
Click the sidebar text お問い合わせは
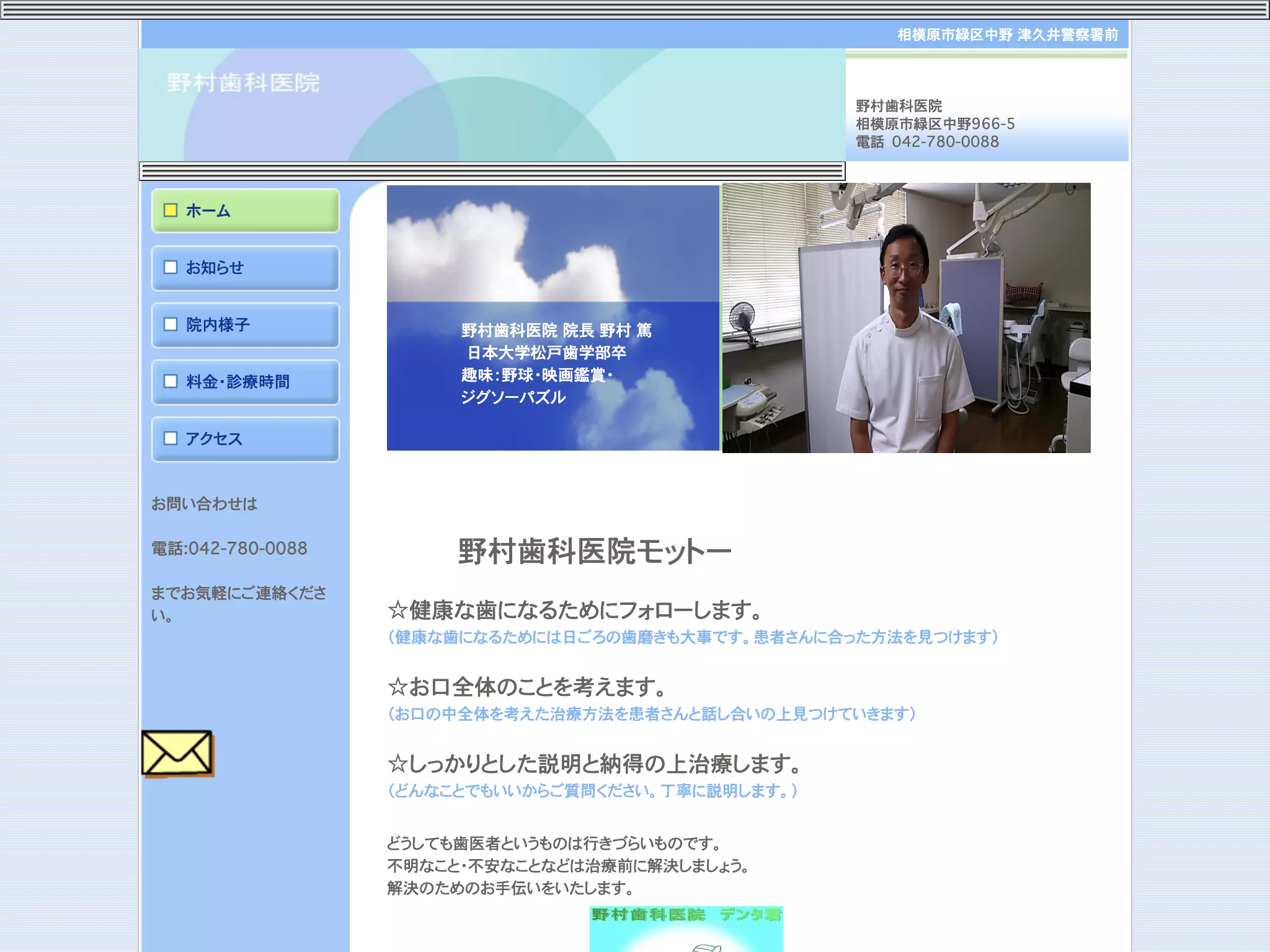[204, 504]
